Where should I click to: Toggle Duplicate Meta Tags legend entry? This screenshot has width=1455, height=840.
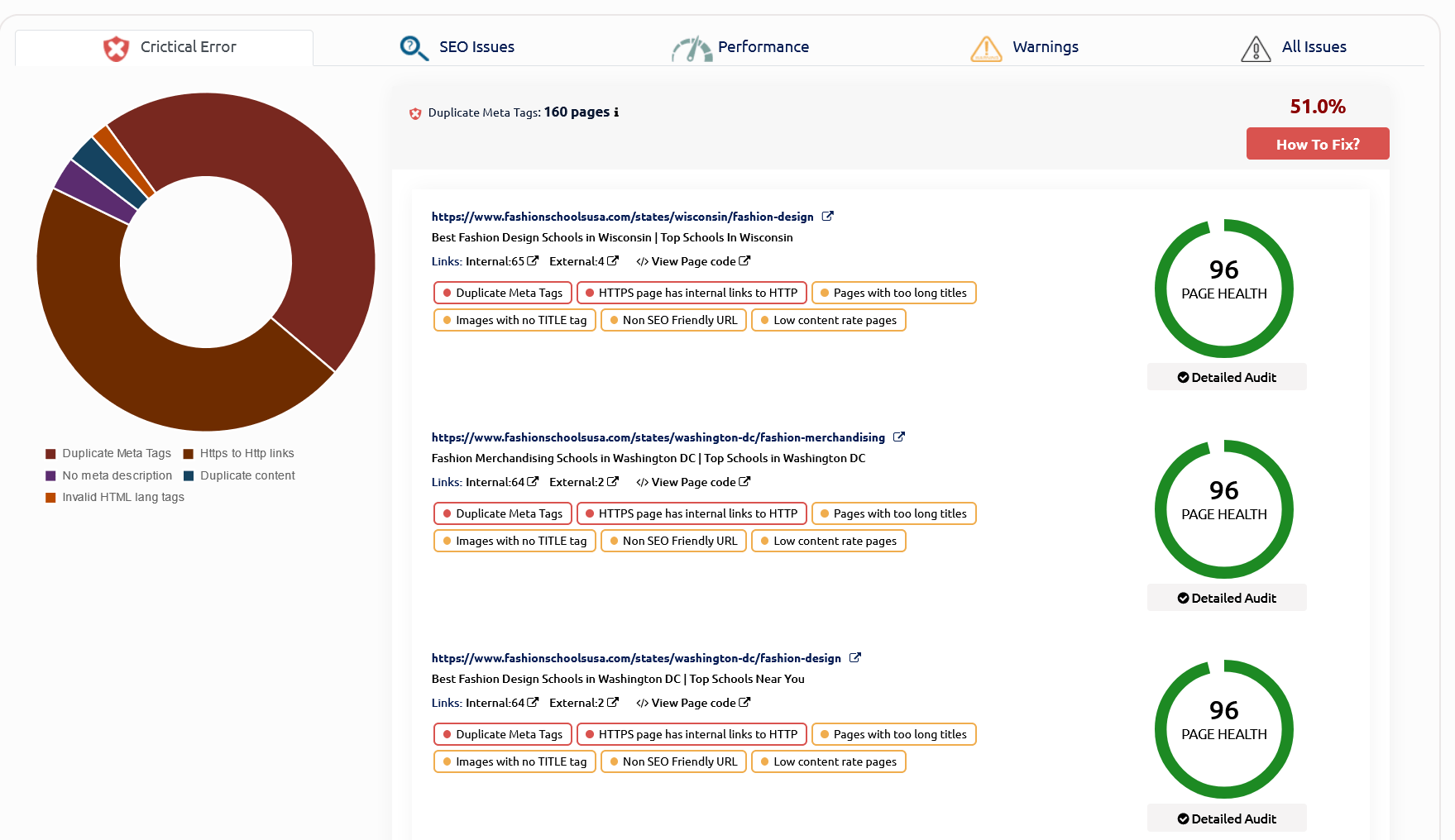[108, 453]
